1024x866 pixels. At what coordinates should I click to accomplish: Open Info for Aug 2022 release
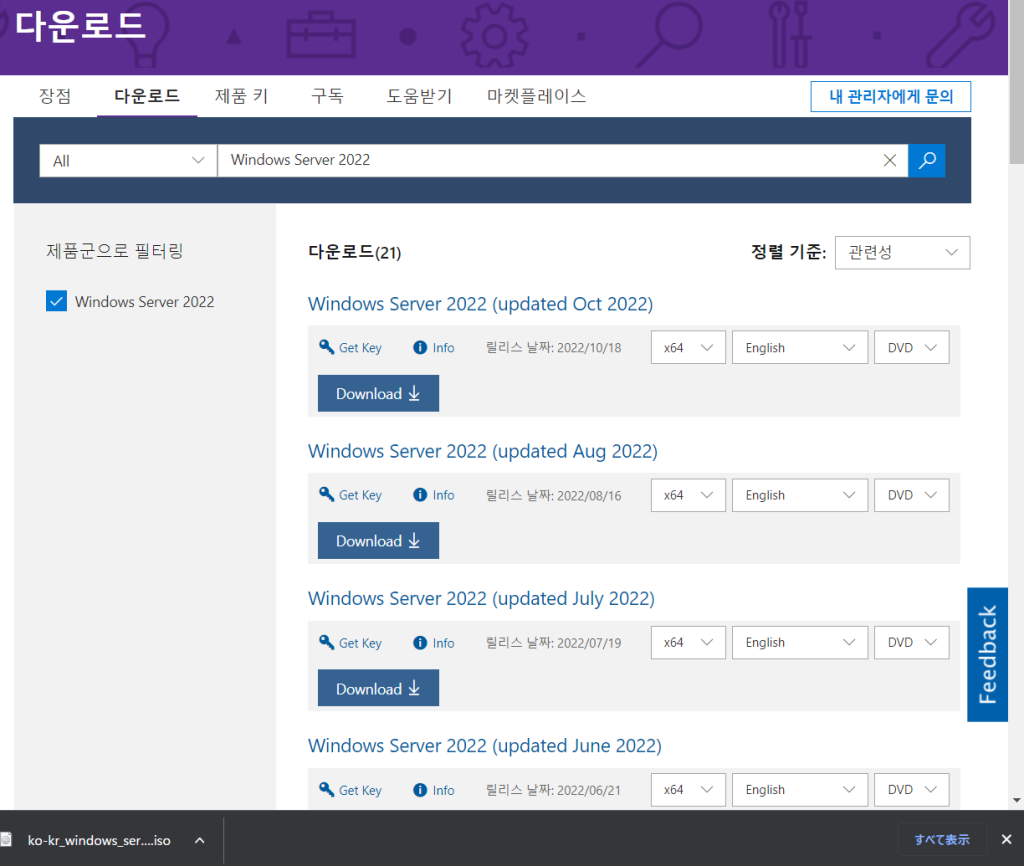point(434,495)
